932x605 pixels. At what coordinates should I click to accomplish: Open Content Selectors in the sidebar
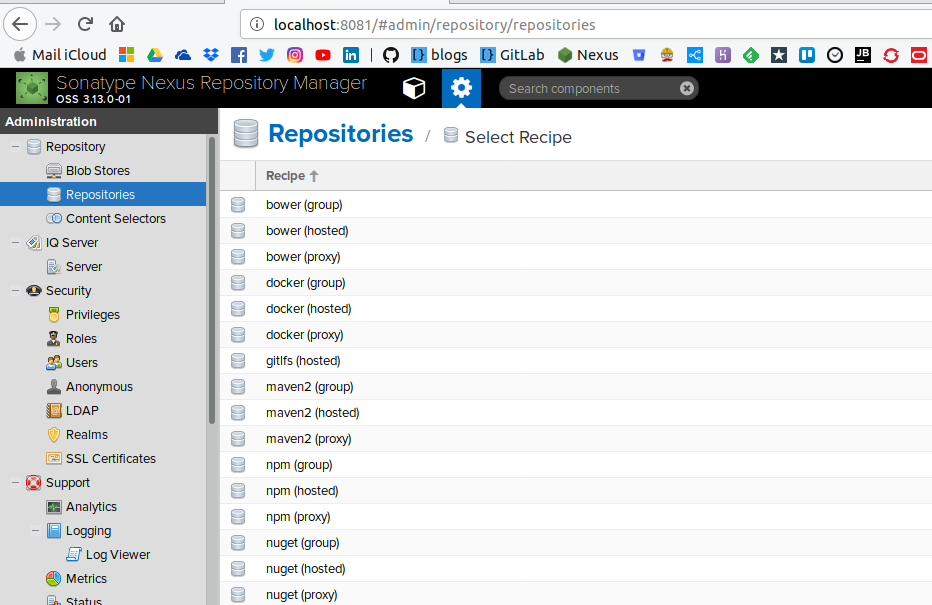point(103,219)
